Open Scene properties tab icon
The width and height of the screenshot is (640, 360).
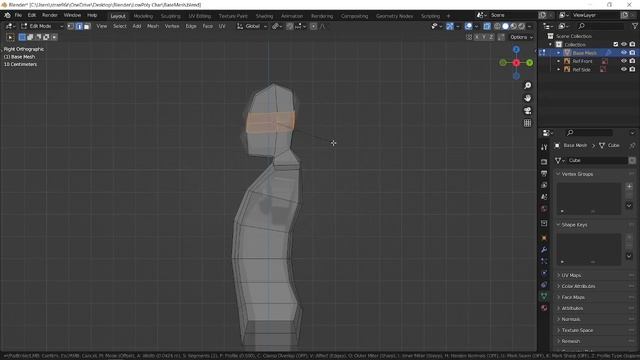point(544,197)
